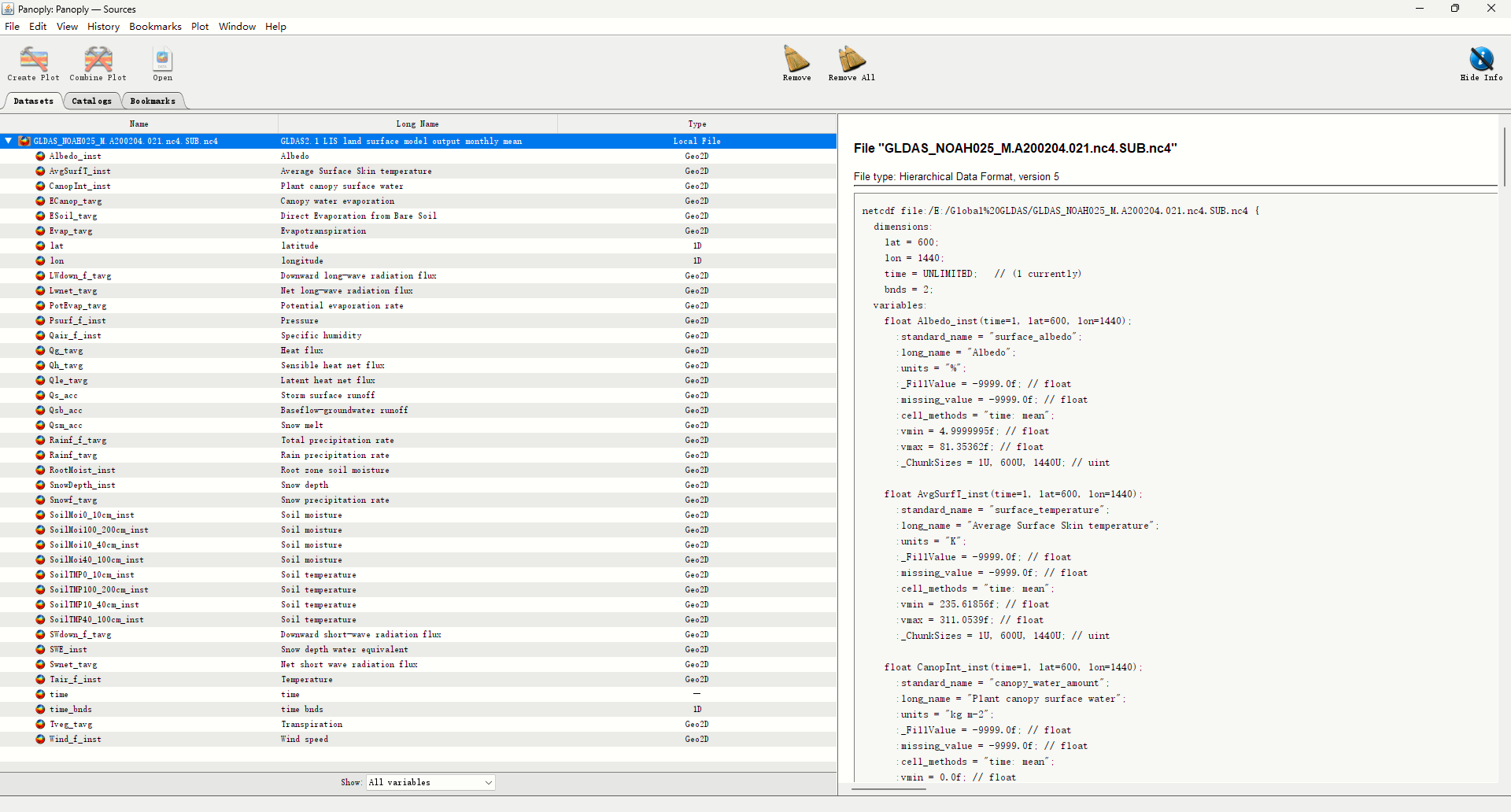The height and width of the screenshot is (812, 1511).
Task: Select the SWdown_f_tavg row
Action: coord(418,634)
